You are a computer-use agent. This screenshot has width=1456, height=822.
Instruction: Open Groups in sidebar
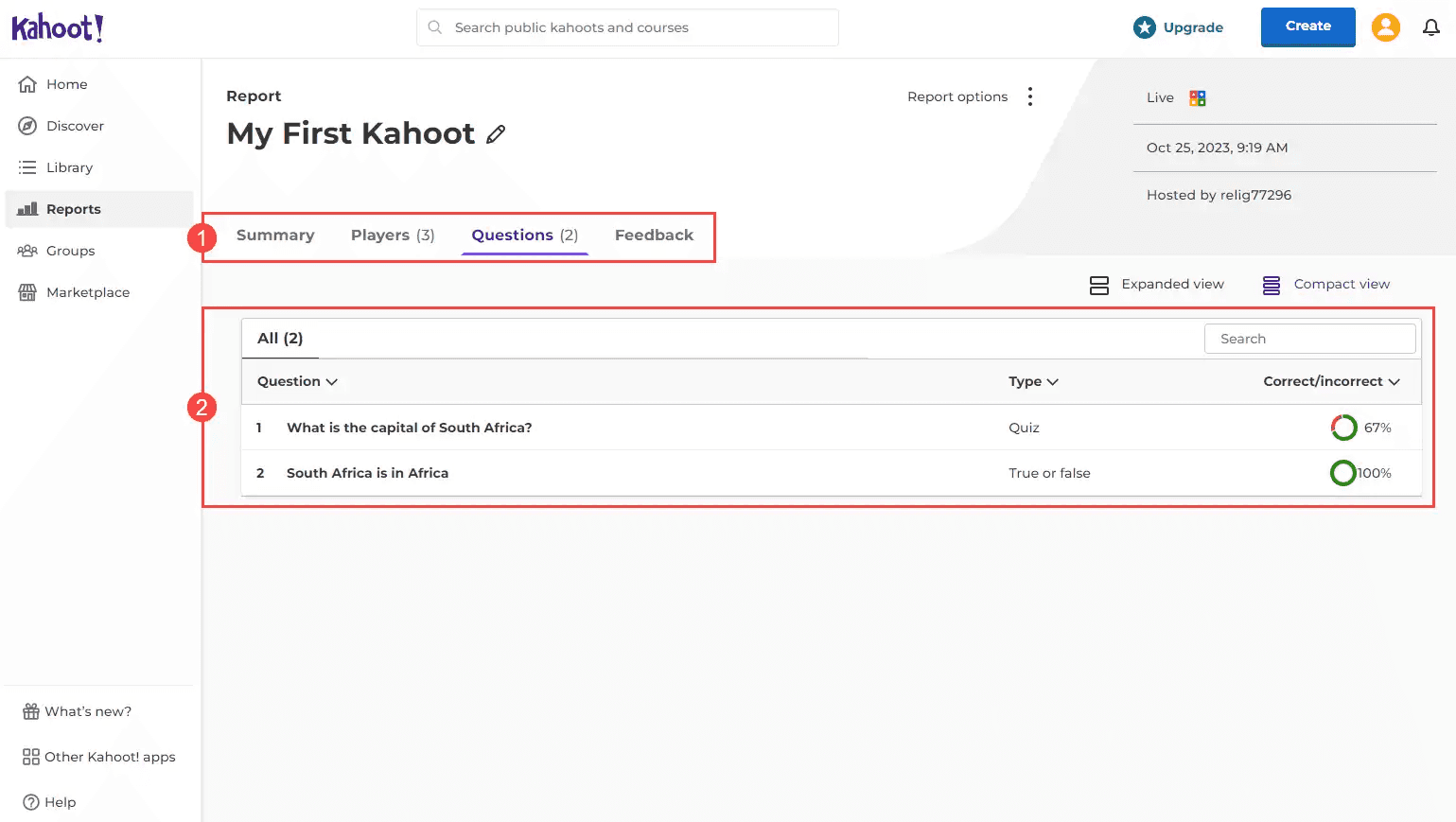[x=99, y=251]
